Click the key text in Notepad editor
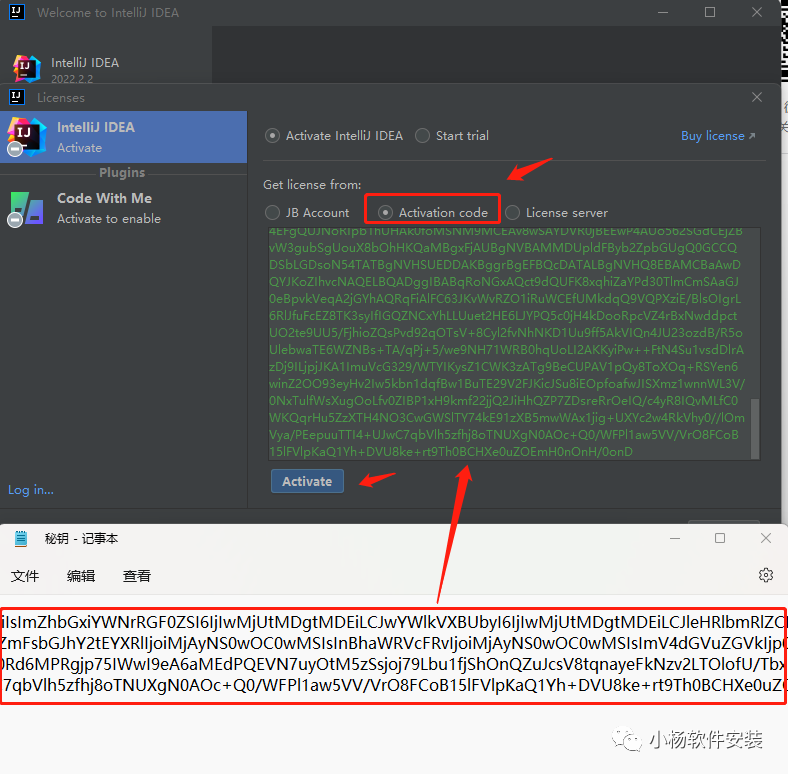This screenshot has width=788, height=774. 393,654
